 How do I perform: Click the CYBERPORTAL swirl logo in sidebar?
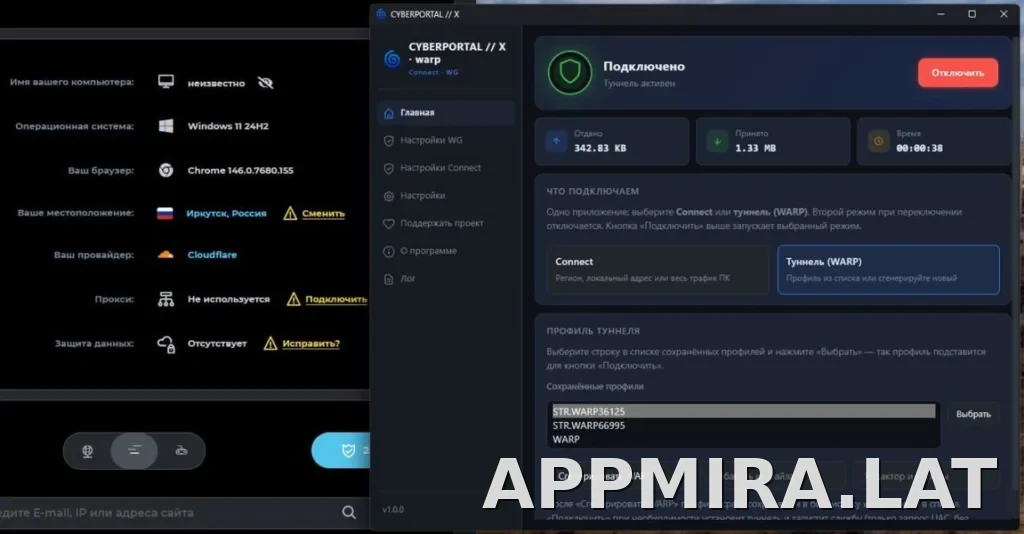tap(392, 59)
